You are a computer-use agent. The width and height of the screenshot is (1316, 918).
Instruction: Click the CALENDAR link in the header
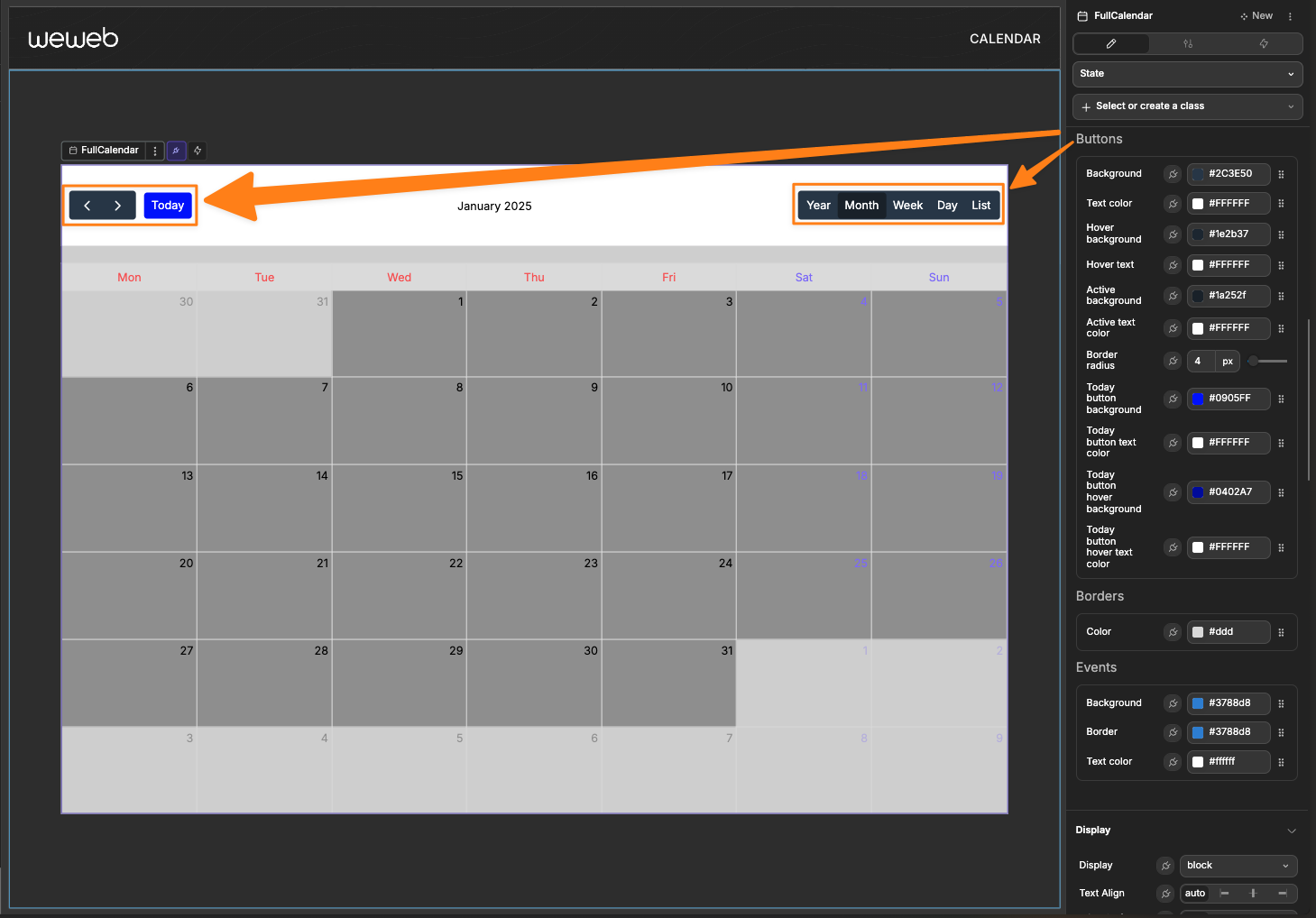[x=1005, y=39]
